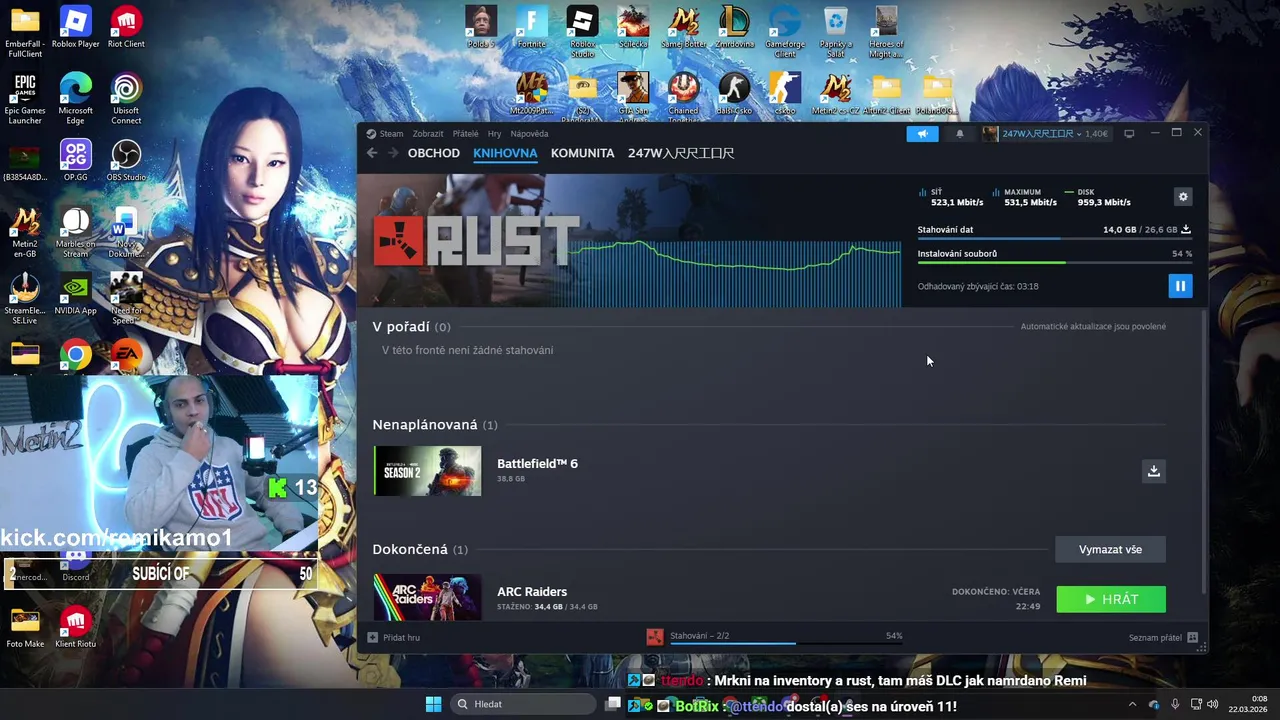
Task: Open Steam notifications bell
Action: pos(960,134)
